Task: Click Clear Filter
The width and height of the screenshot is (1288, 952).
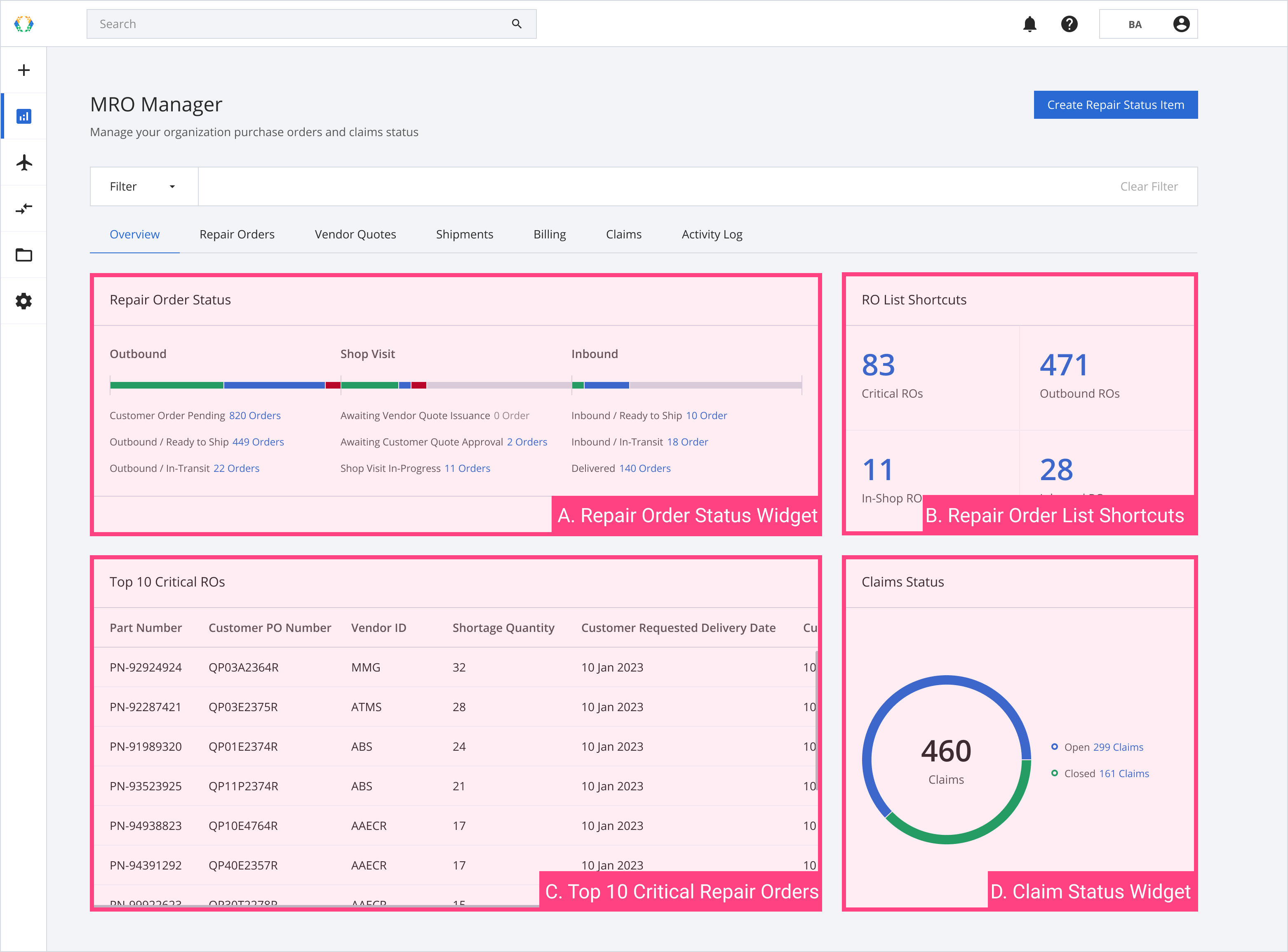Action: point(1149,186)
